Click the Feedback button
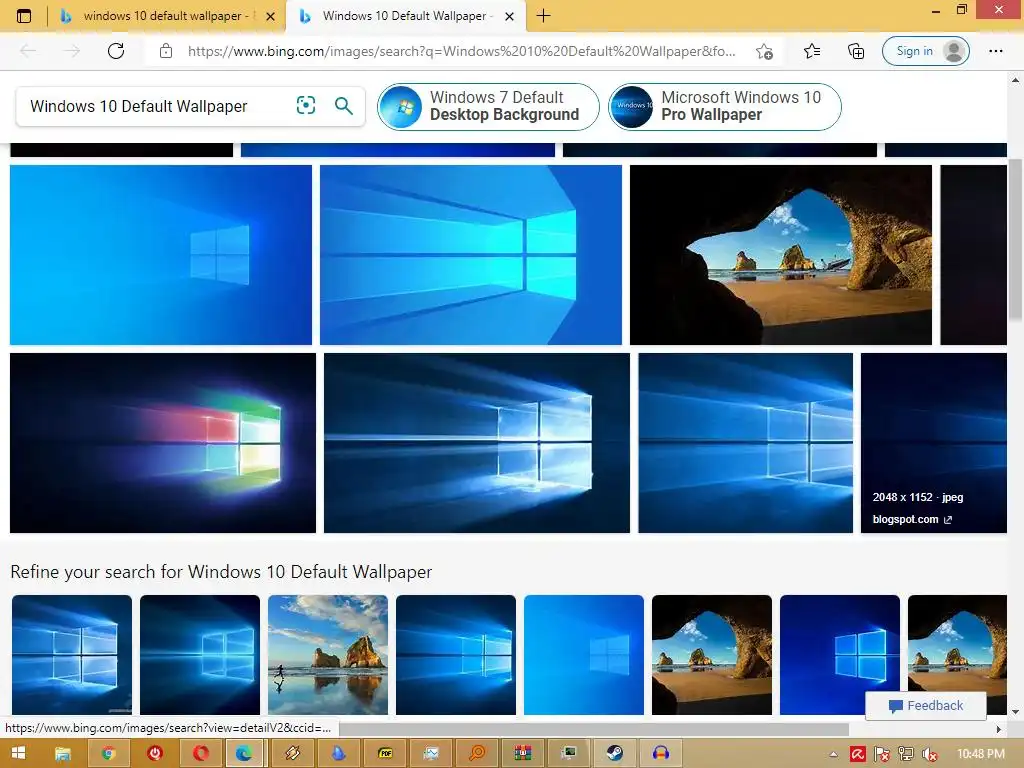The height and width of the screenshot is (768, 1024). [x=925, y=705]
